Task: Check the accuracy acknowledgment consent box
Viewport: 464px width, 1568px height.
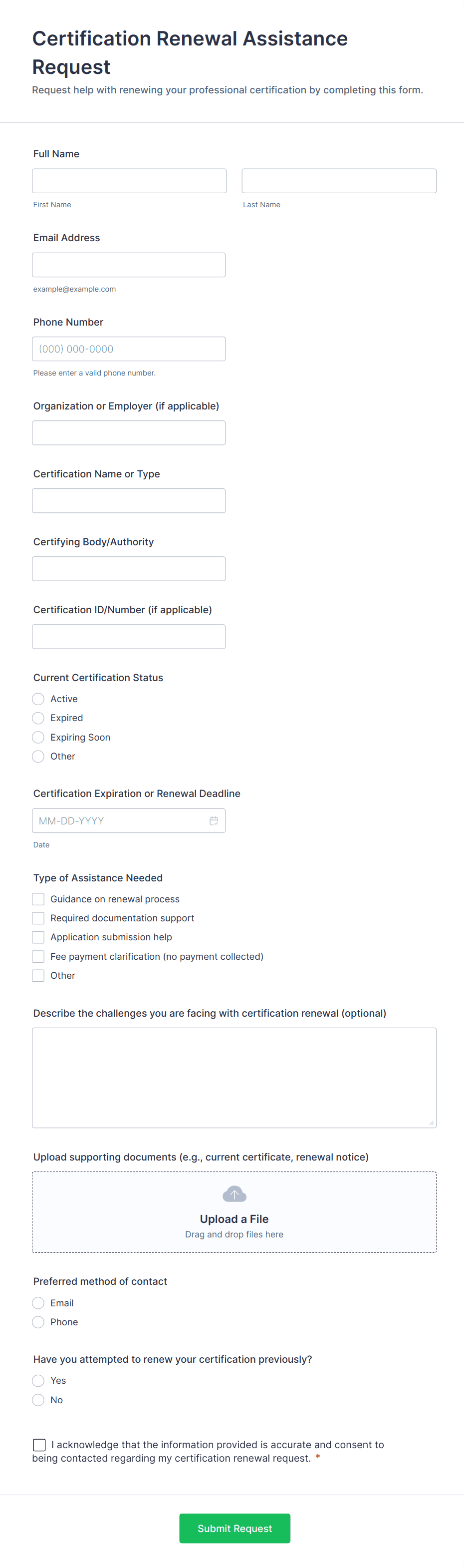Action: 39,1445
